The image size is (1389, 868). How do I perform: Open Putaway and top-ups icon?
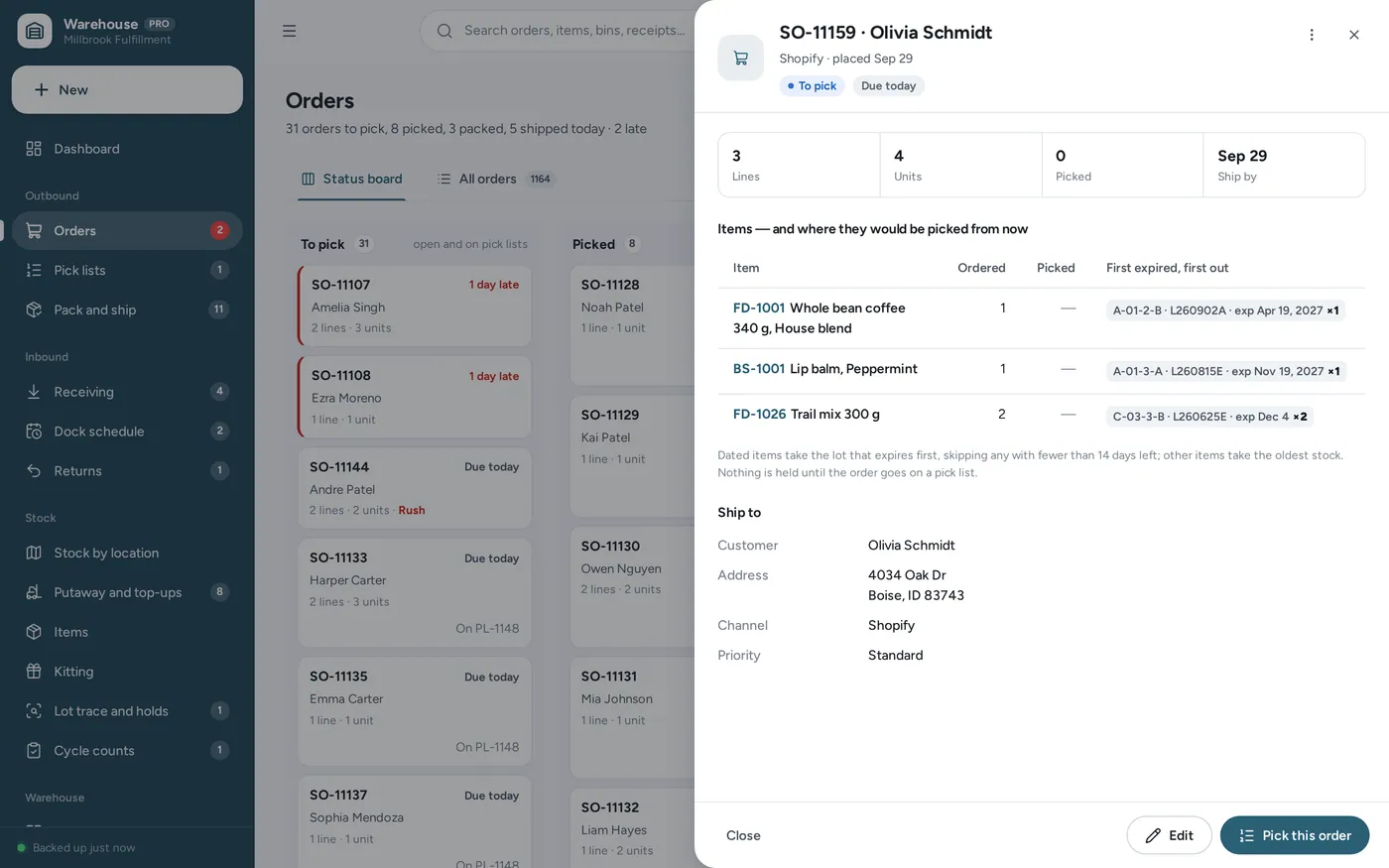[x=34, y=592]
